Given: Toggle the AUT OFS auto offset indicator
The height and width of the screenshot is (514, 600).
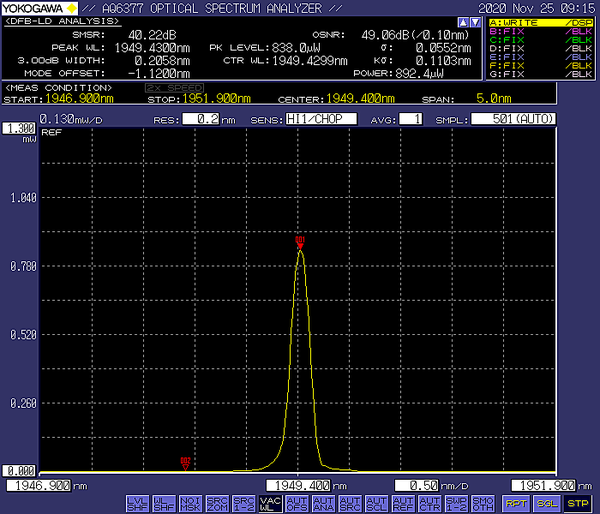Looking at the screenshot, I should pyautogui.click(x=296, y=502).
